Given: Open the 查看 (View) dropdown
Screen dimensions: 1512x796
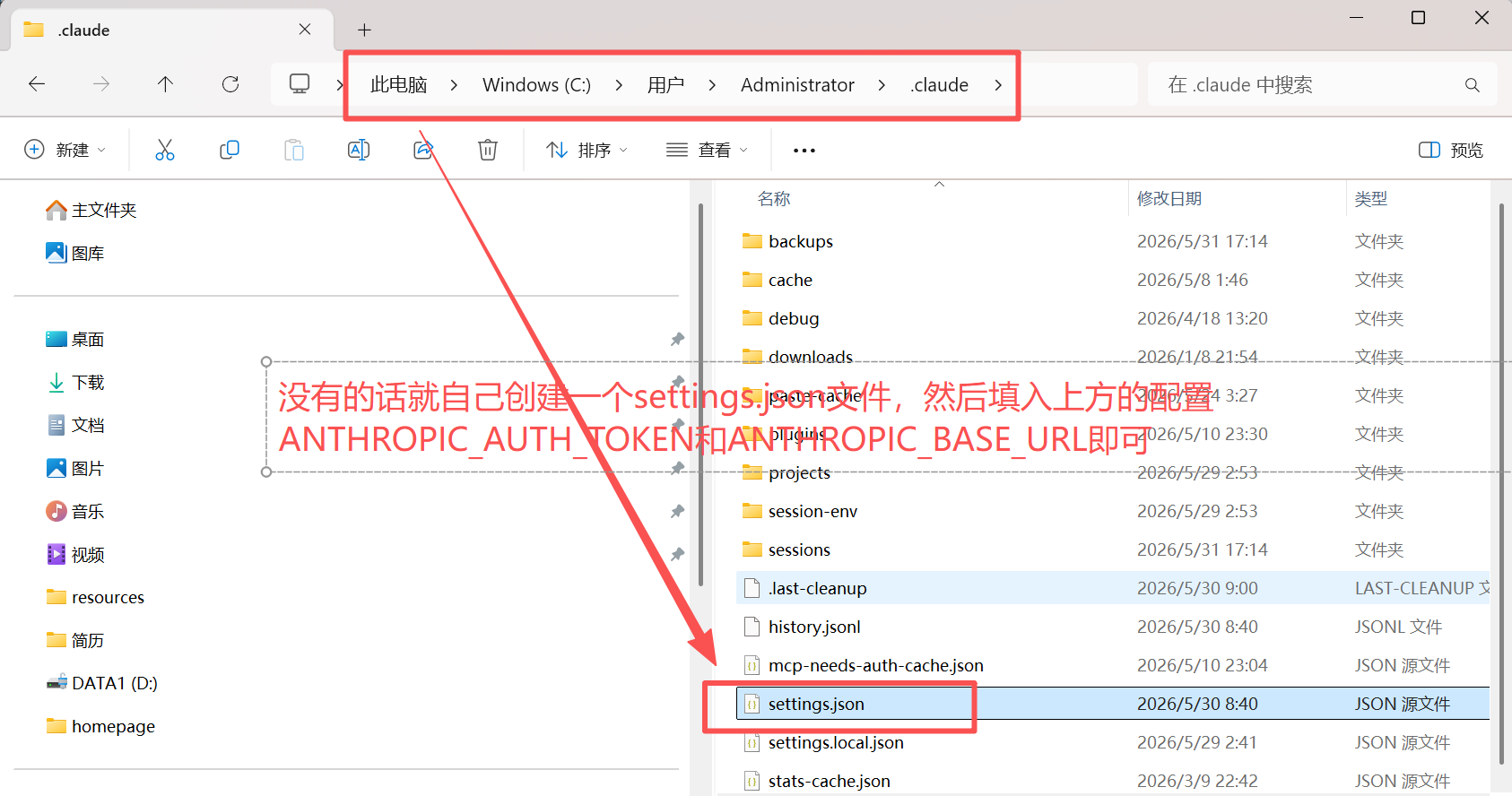Looking at the screenshot, I should click(707, 150).
